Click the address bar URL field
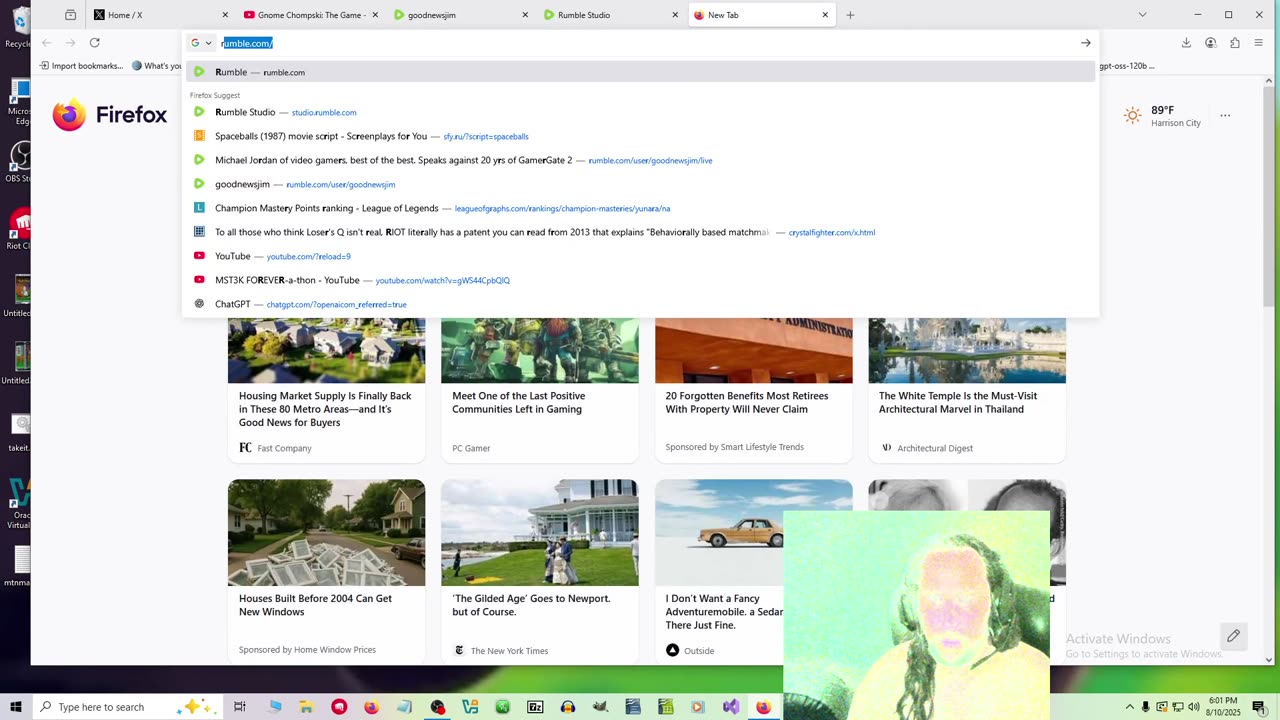1280x720 pixels. point(645,43)
